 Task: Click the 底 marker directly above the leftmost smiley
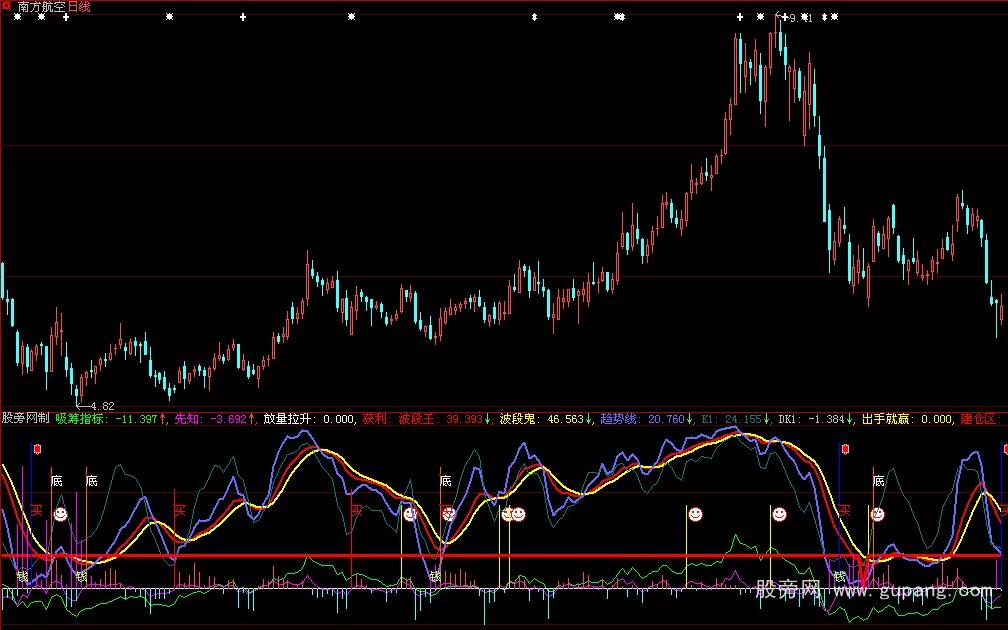(57, 481)
